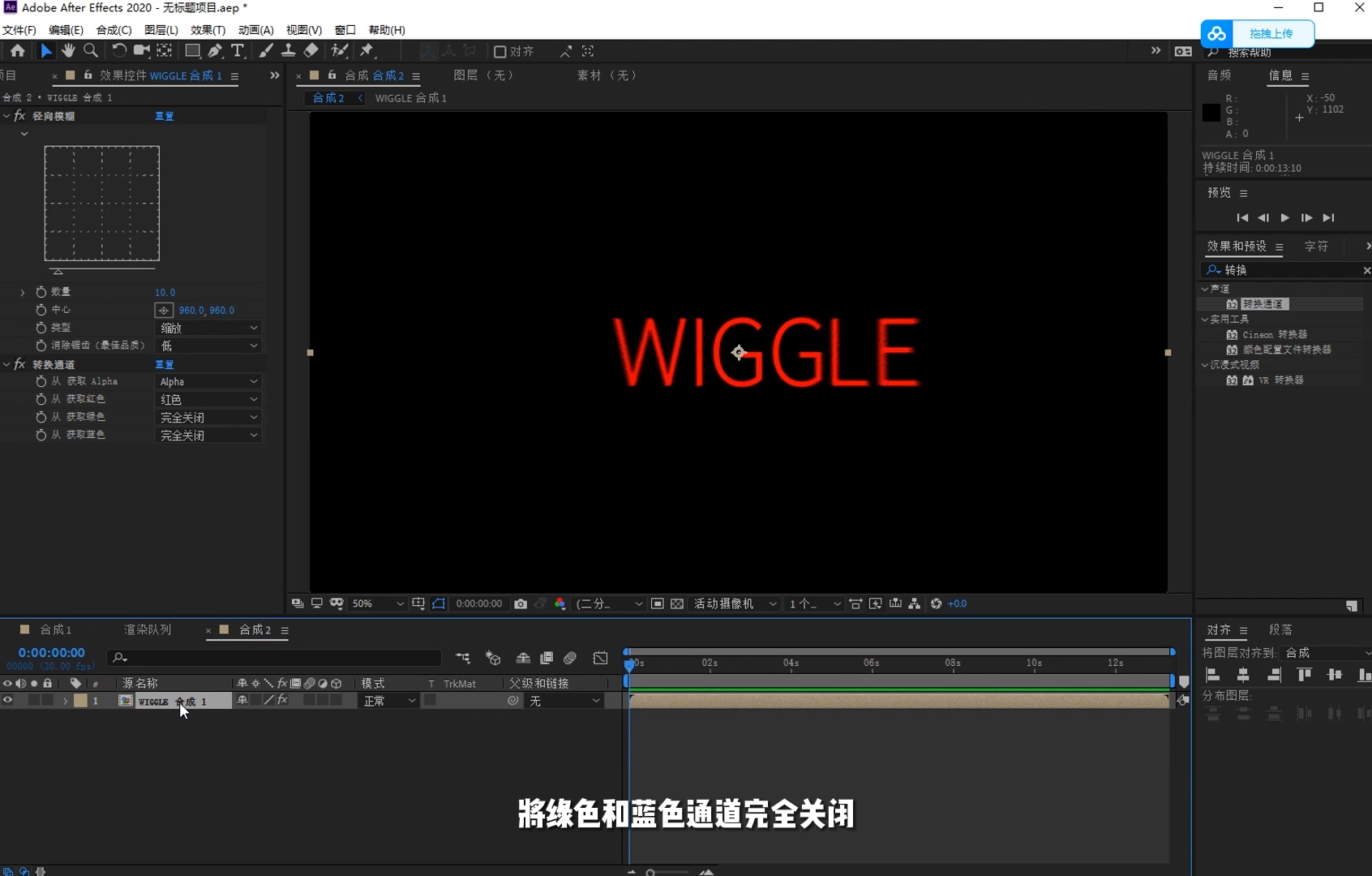Select the Brush tool
Image resolution: width=1372 pixels, height=876 pixels.
point(265,51)
